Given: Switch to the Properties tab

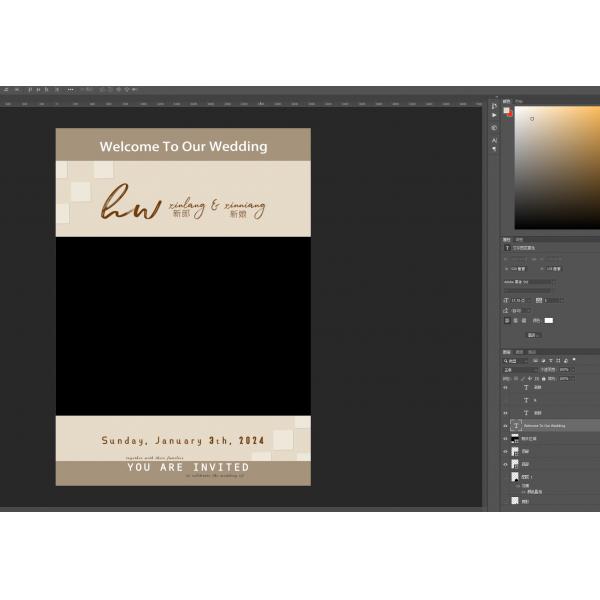Looking at the screenshot, I should point(507,240).
